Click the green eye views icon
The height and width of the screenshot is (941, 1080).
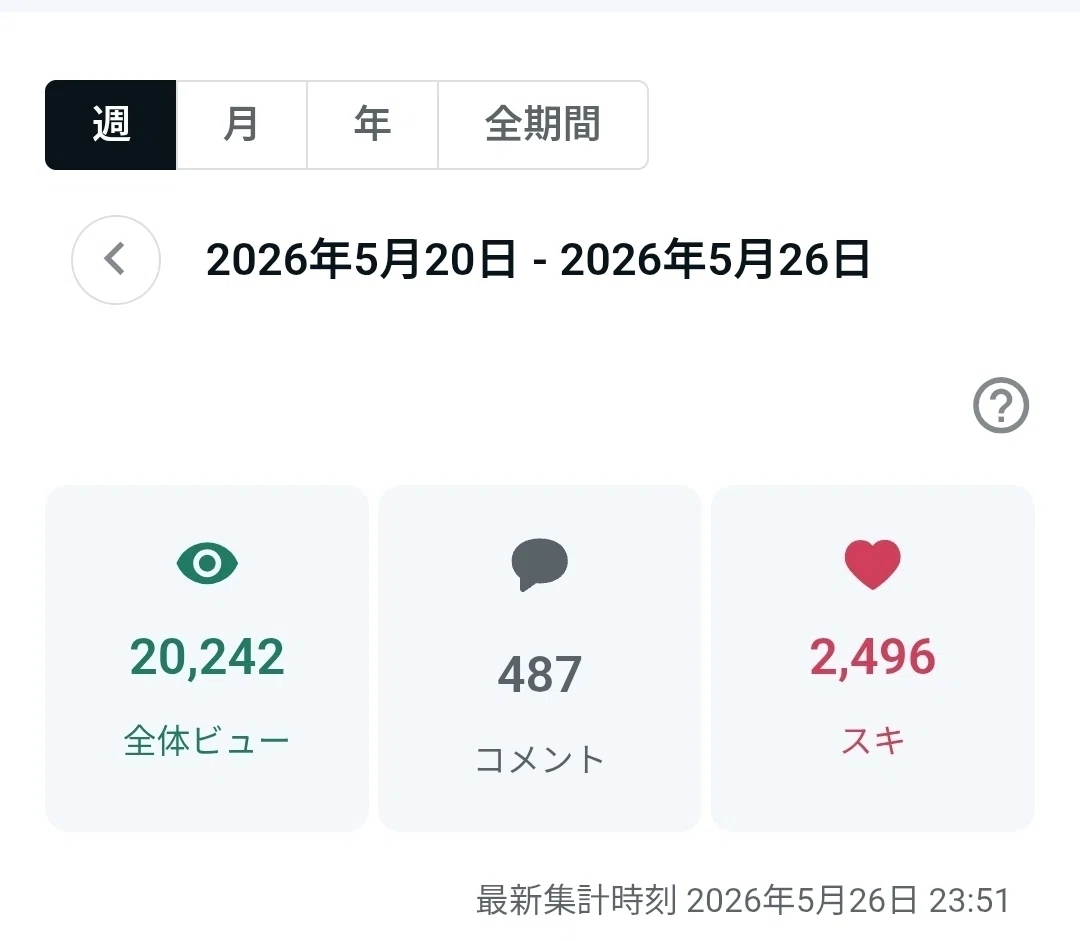[207, 563]
